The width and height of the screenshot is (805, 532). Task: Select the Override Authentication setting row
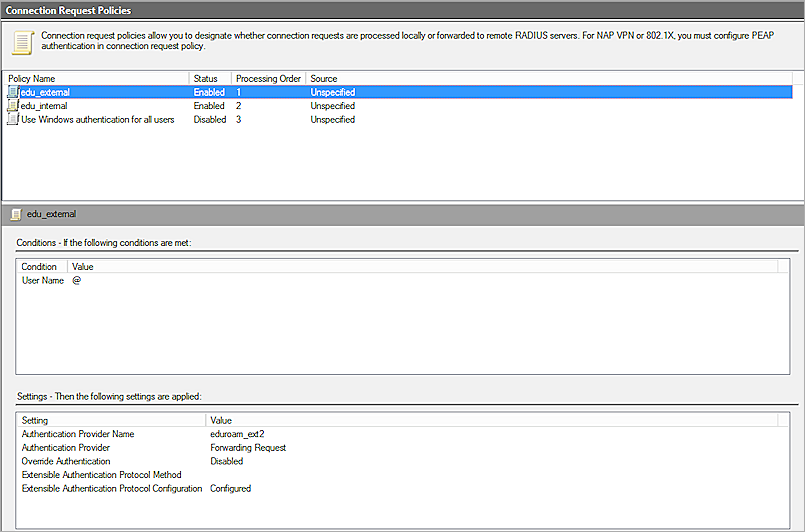click(66, 462)
